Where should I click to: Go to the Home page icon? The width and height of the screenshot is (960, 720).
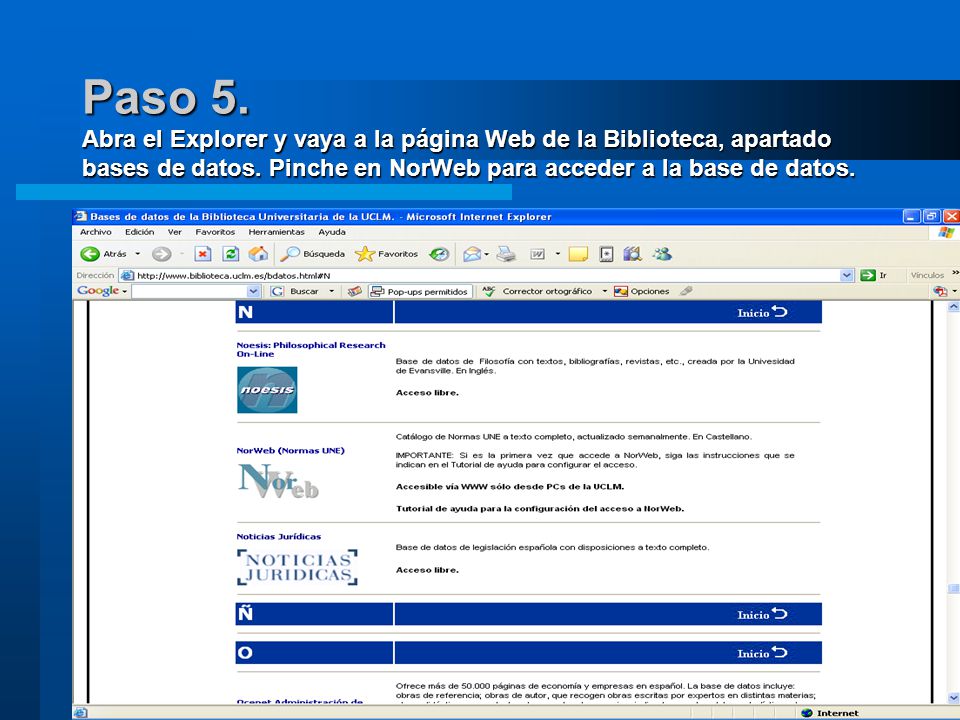(258, 253)
